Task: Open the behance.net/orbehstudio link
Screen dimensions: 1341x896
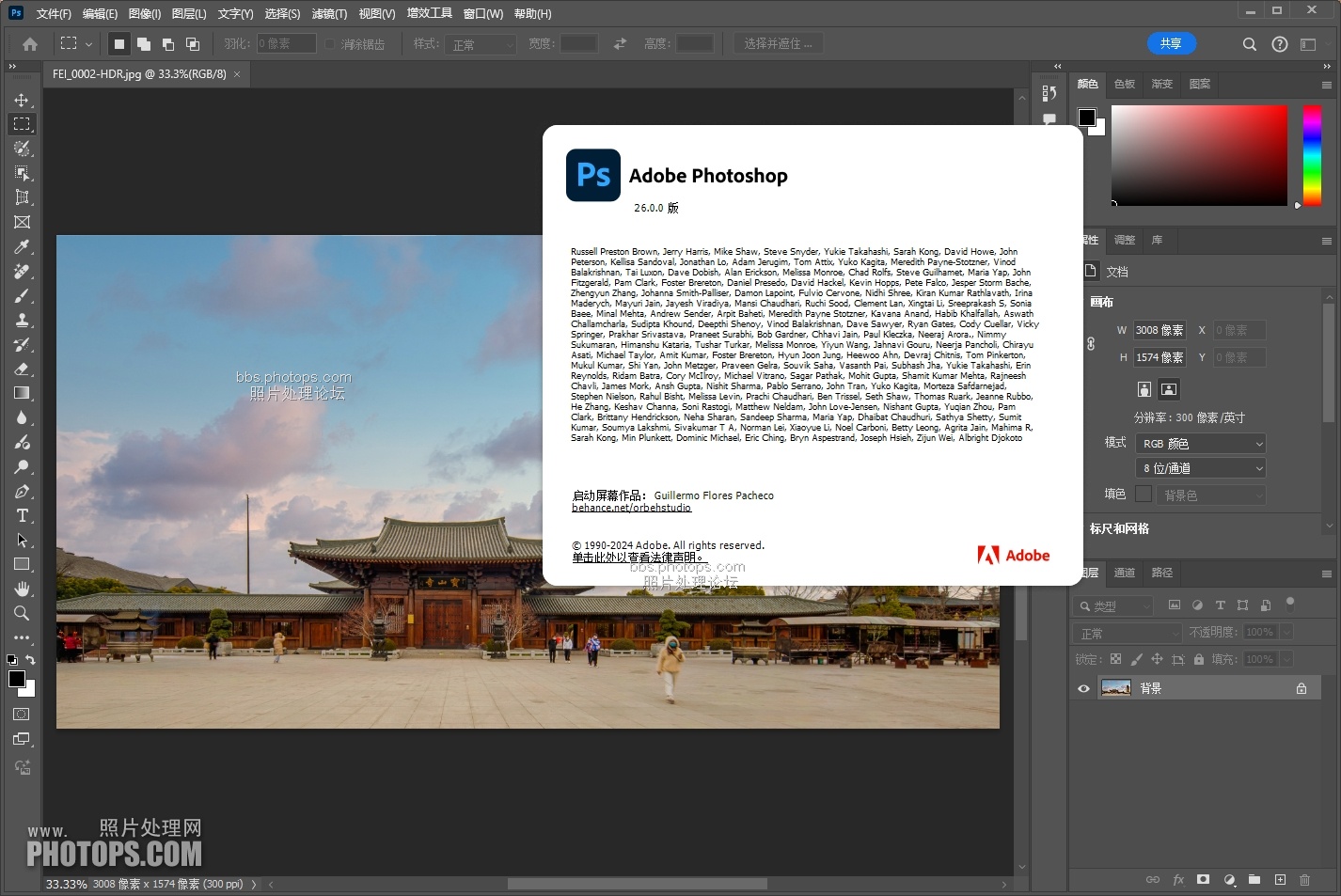Action: [x=631, y=508]
